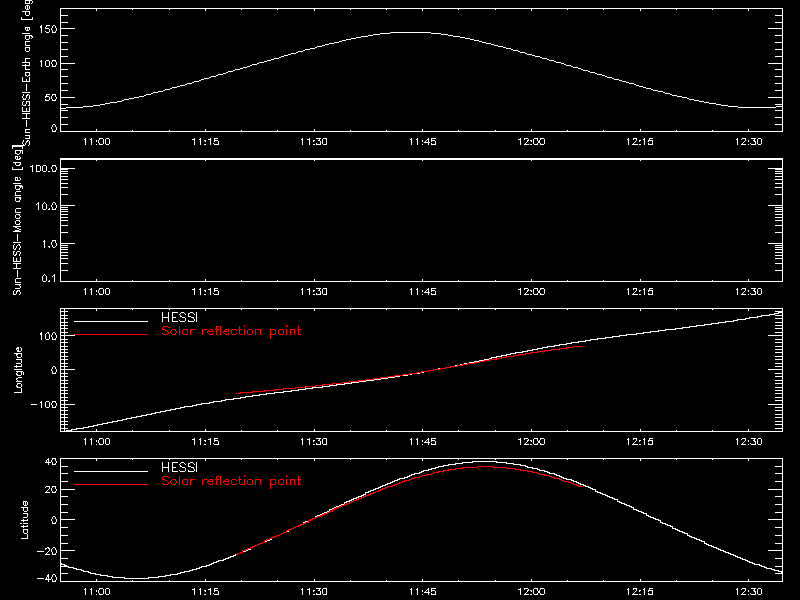This screenshot has height=600, width=800.
Task: Click white HESSI legend line in Longitude plot
Action: click(111, 321)
